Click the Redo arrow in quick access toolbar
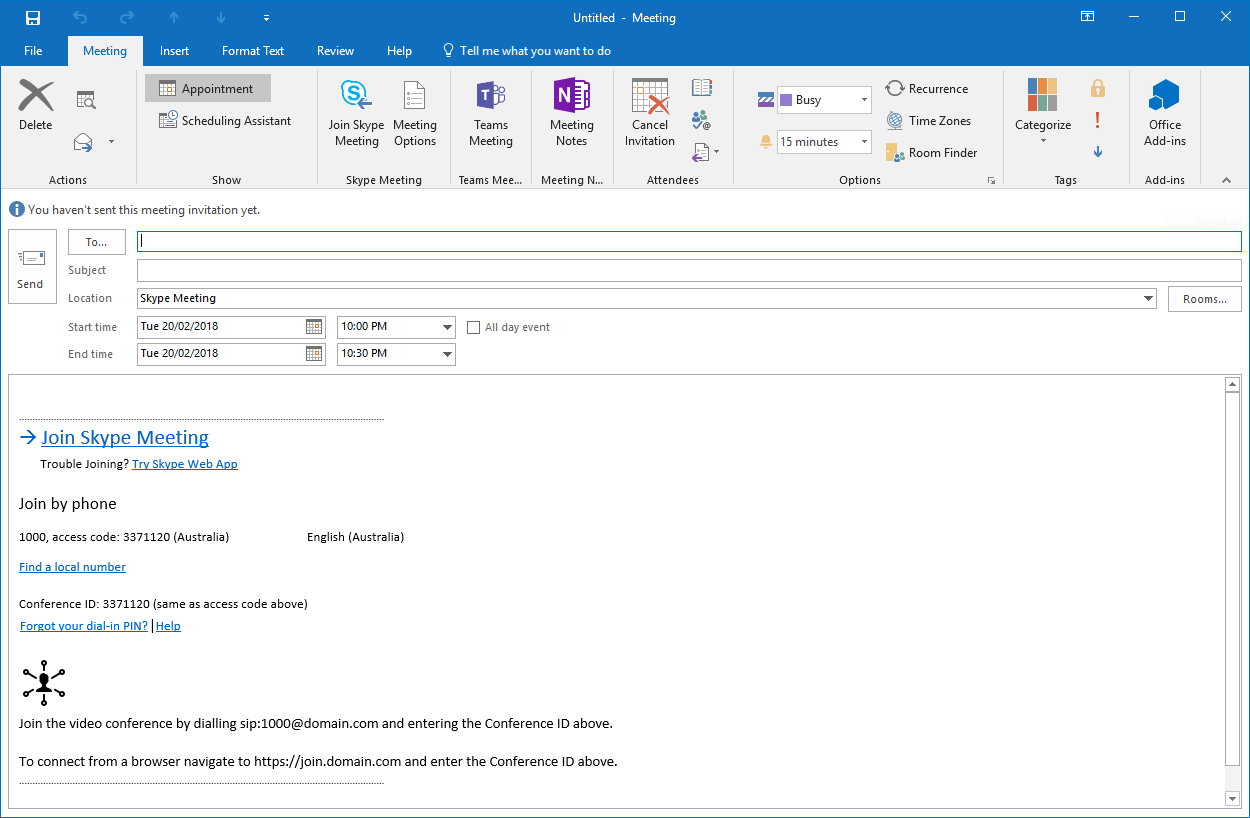1250x818 pixels. (126, 17)
